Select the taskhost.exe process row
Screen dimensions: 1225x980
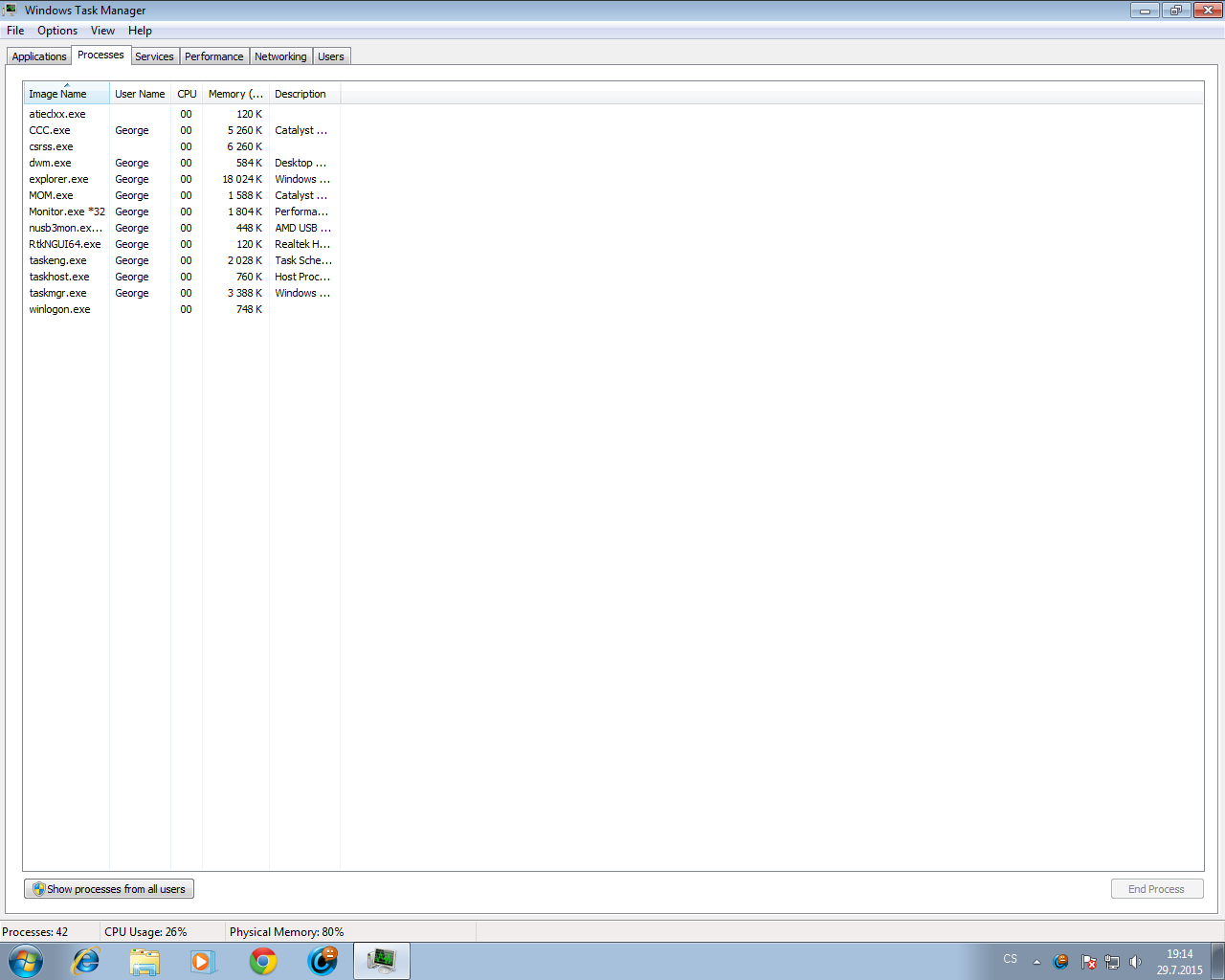pyautogui.click(x=182, y=277)
